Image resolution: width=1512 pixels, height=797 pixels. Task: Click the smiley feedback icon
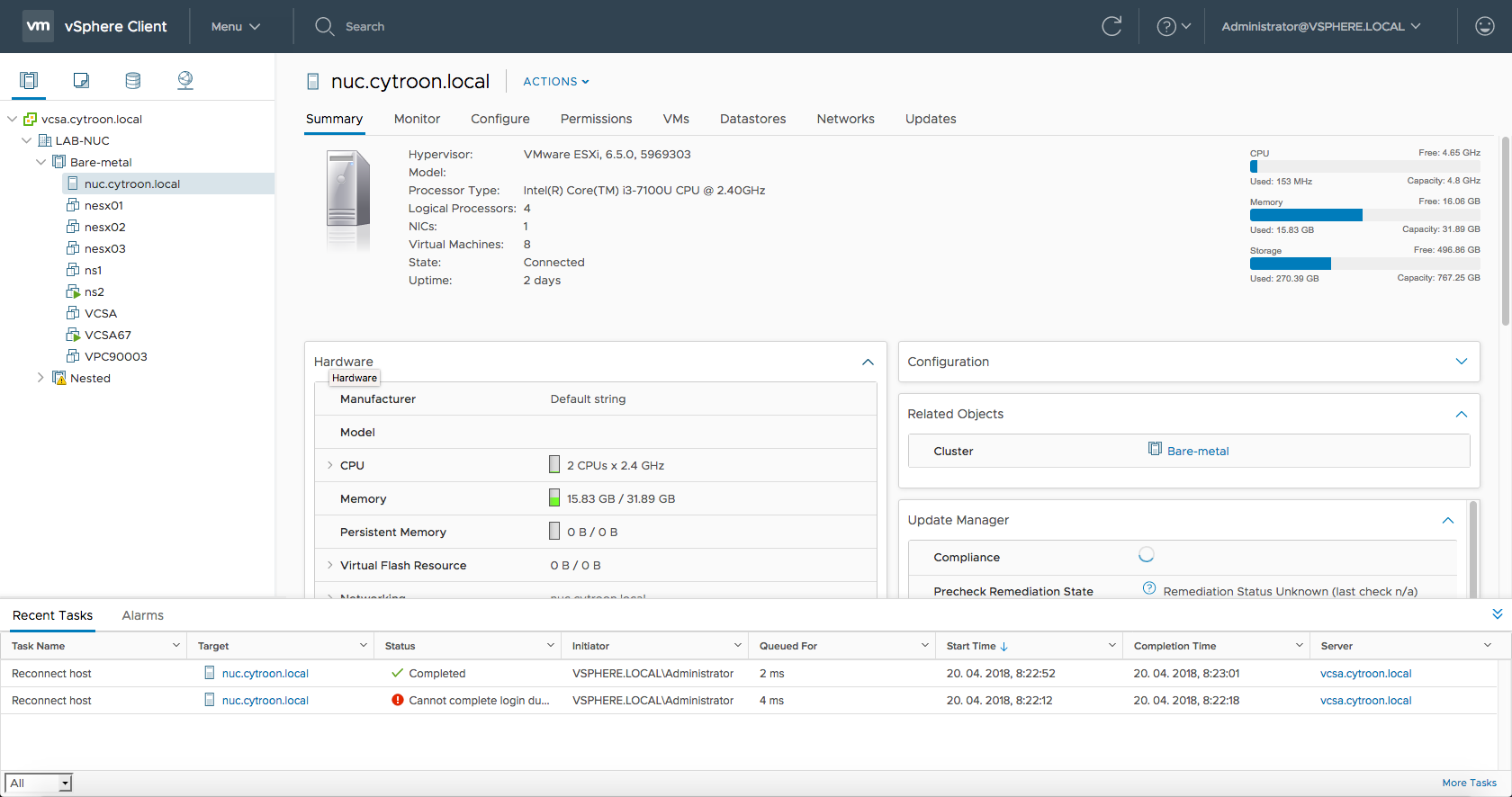click(x=1485, y=26)
